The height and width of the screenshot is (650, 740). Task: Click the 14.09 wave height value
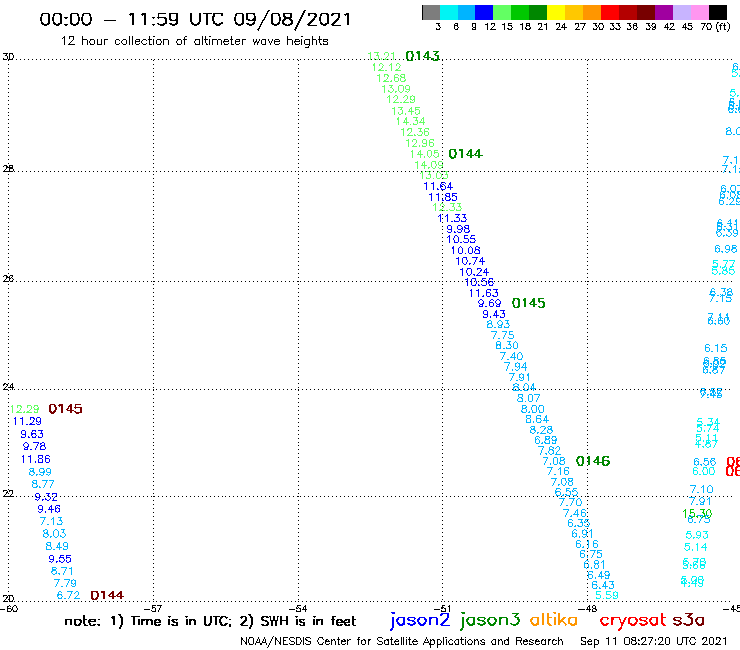429,165
